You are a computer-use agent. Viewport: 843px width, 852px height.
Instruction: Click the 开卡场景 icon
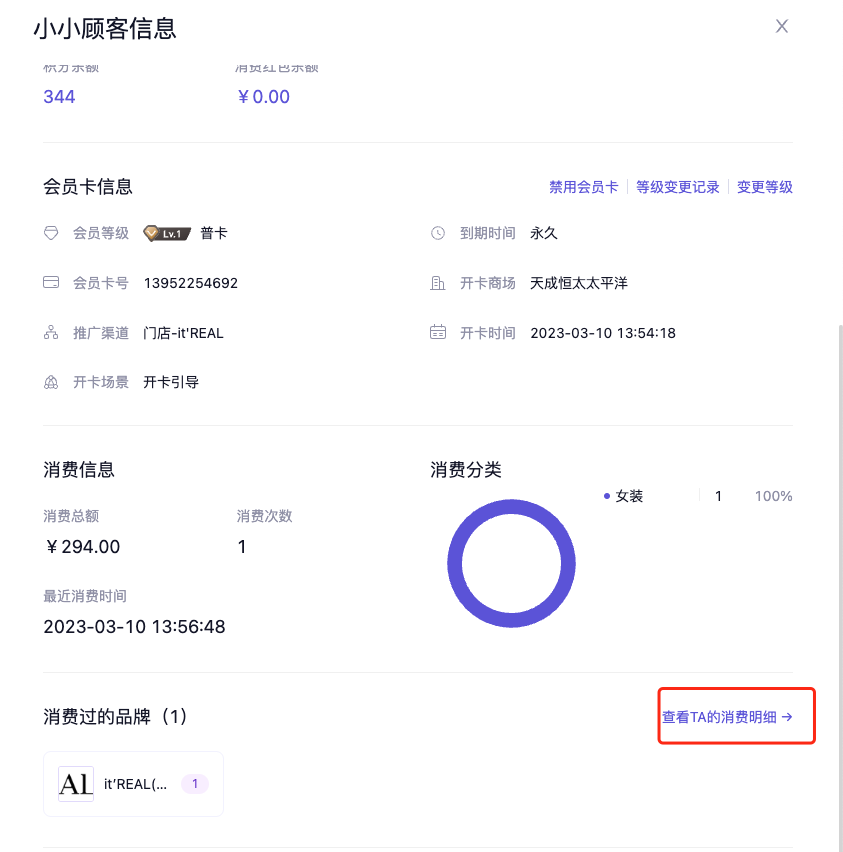click(51, 382)
